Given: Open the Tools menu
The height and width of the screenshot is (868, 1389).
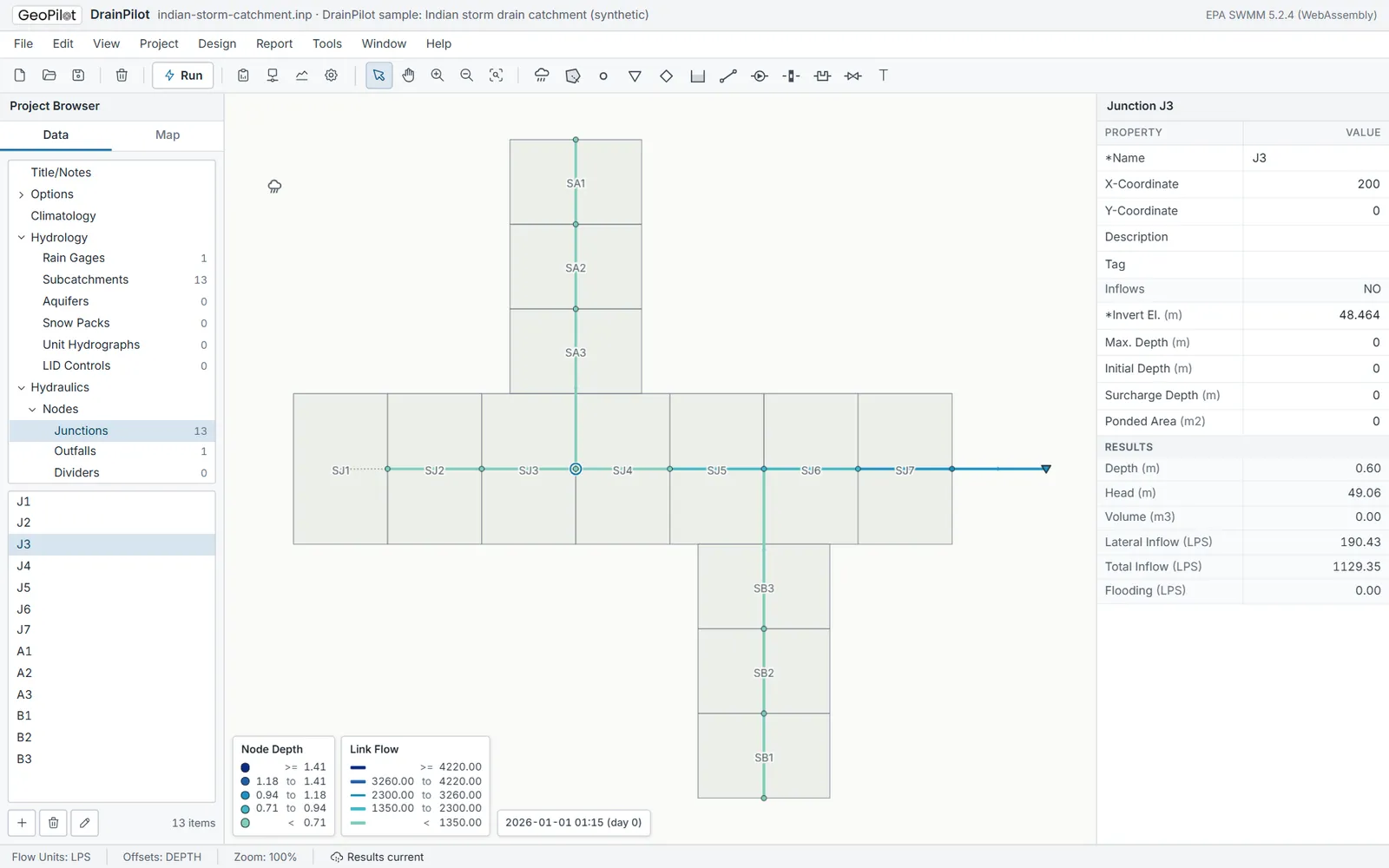Looking at the screenshot, I should pos(327,43).
